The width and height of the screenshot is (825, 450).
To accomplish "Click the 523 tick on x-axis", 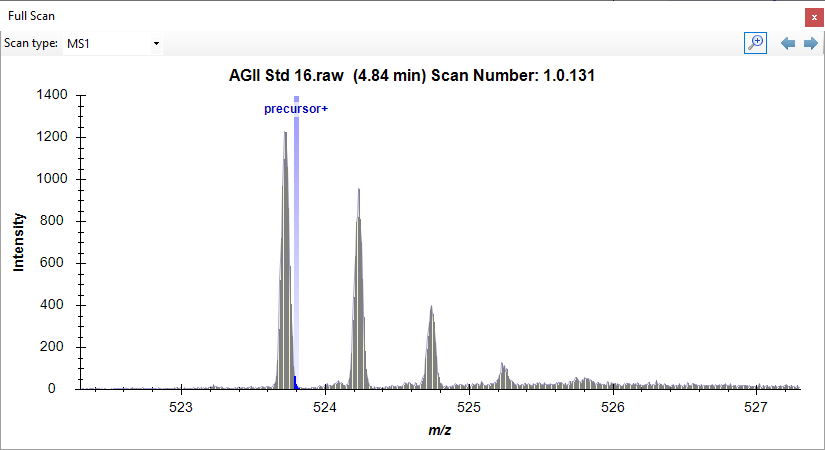I will [181, 407].
